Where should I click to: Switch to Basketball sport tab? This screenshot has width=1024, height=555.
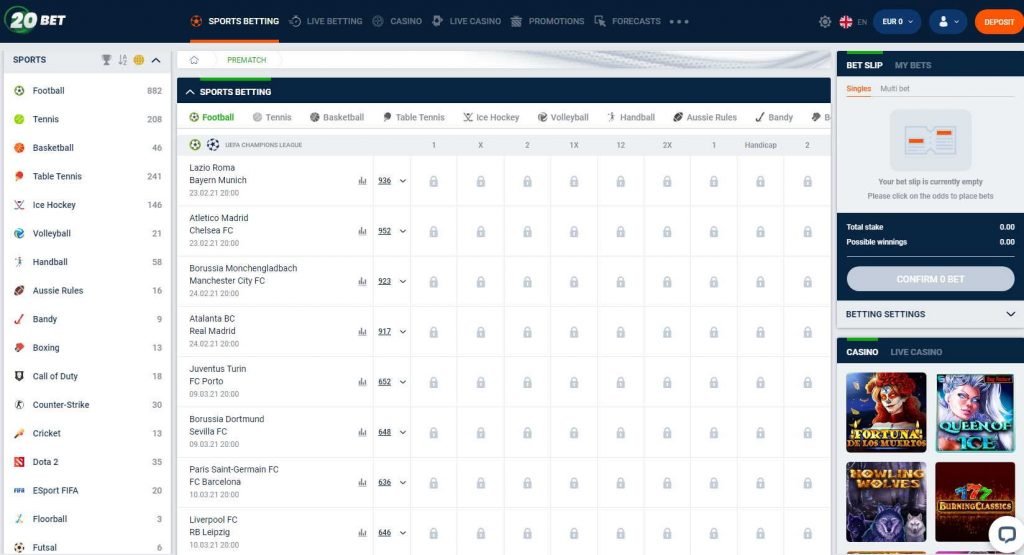[x=337, y=118]
